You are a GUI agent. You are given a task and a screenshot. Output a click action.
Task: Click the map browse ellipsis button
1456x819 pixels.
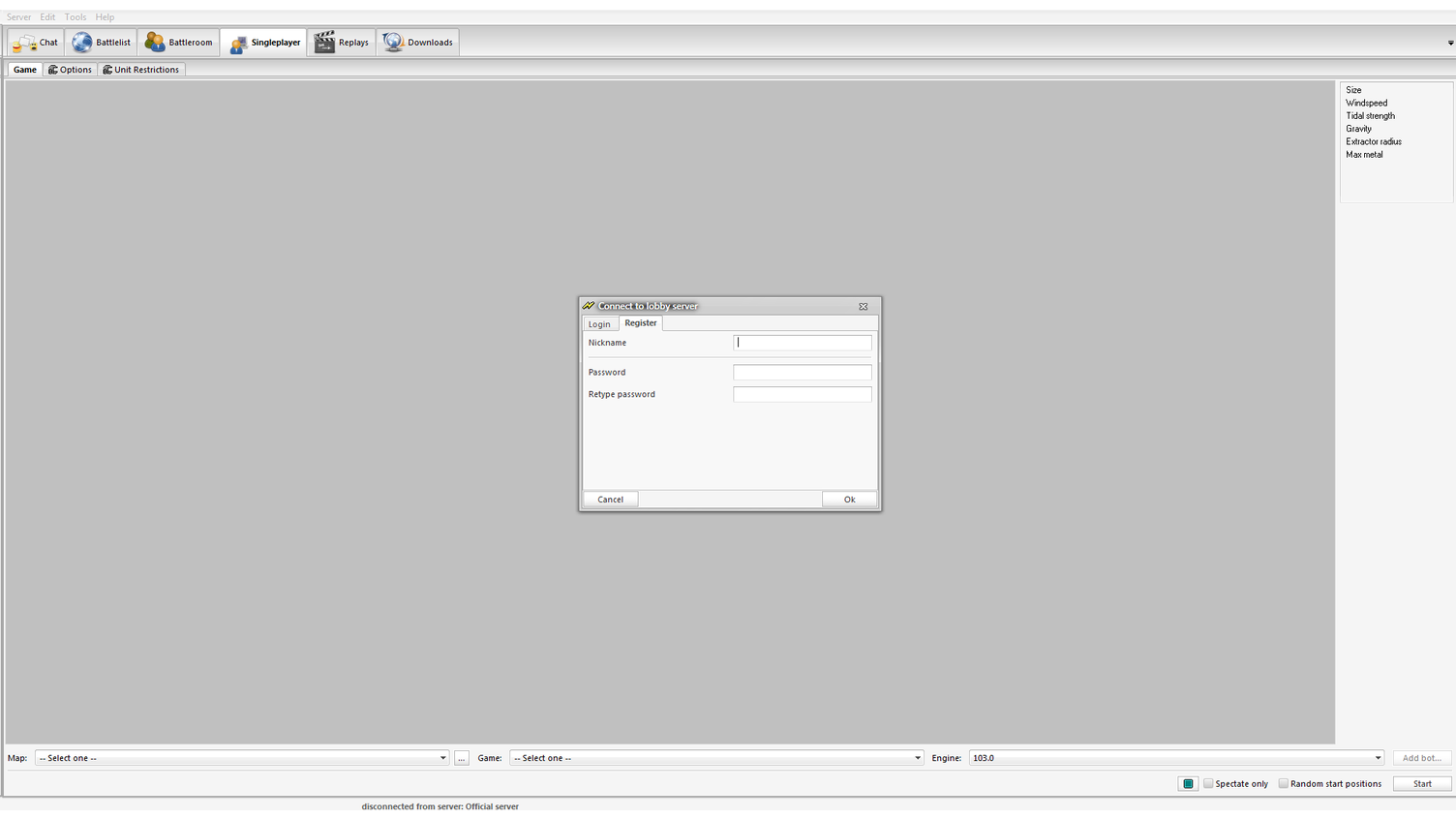pyautogui.click(x=462, y=758)
